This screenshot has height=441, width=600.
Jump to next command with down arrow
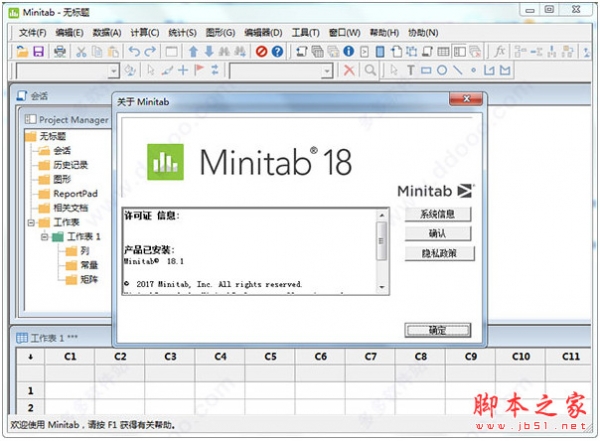coord(209,51)
